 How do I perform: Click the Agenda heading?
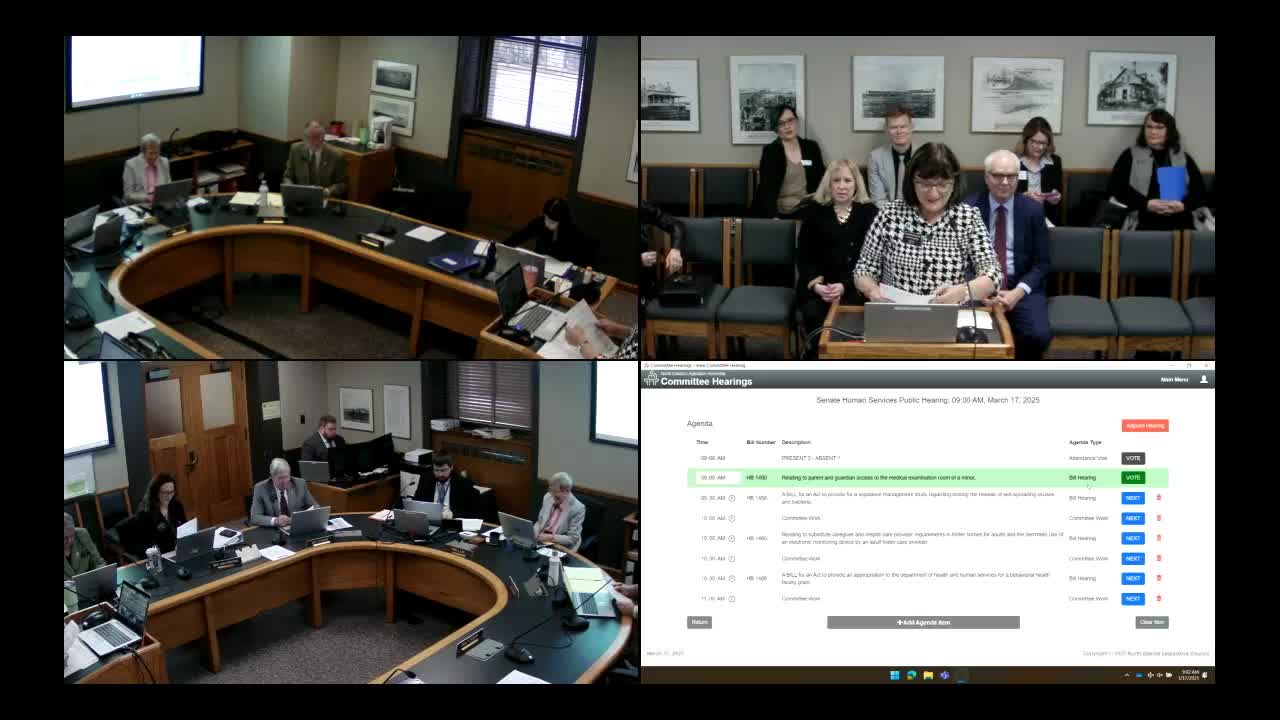[x=700, y=424]
